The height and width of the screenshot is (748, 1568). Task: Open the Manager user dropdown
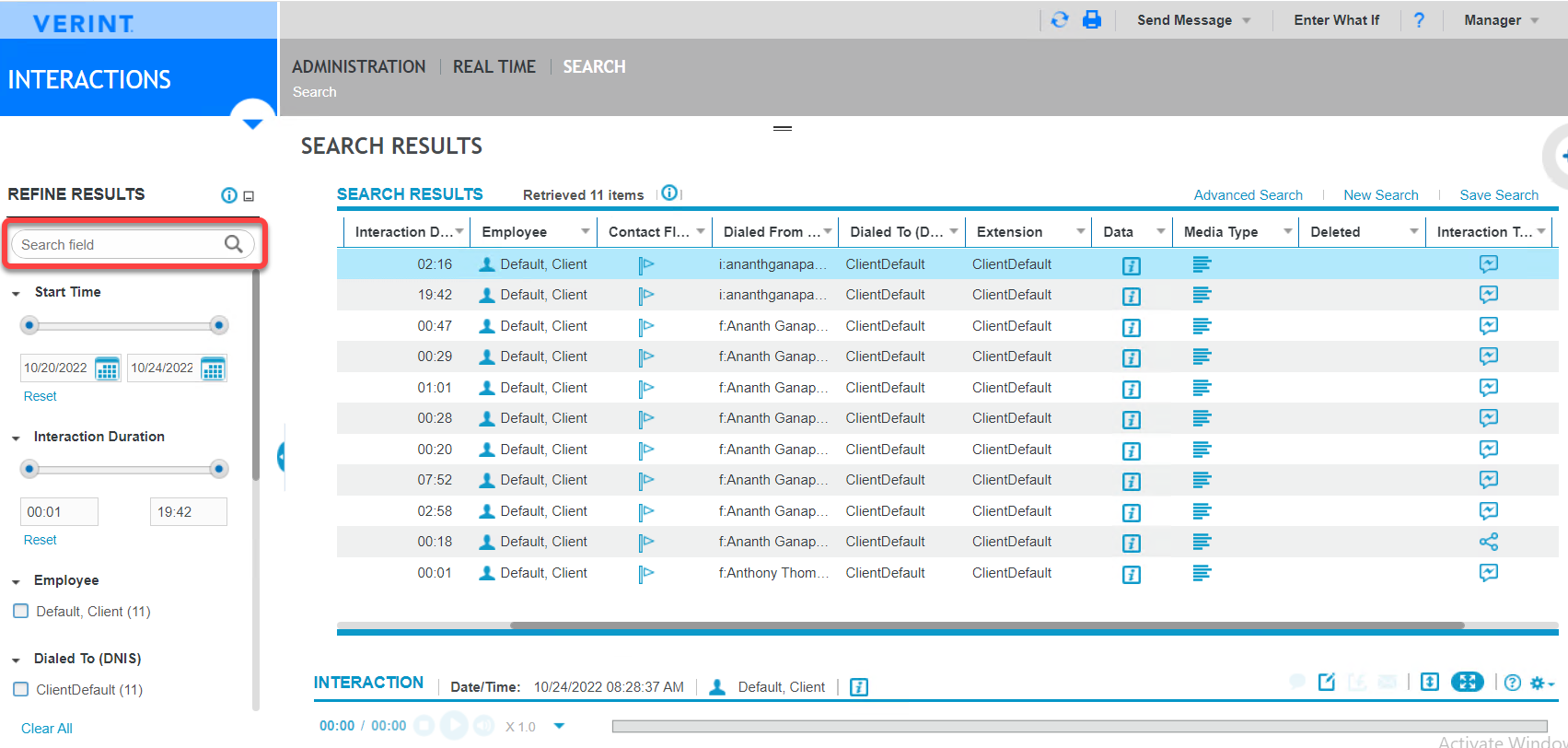pyautogui.click(x=1501, y=20)
